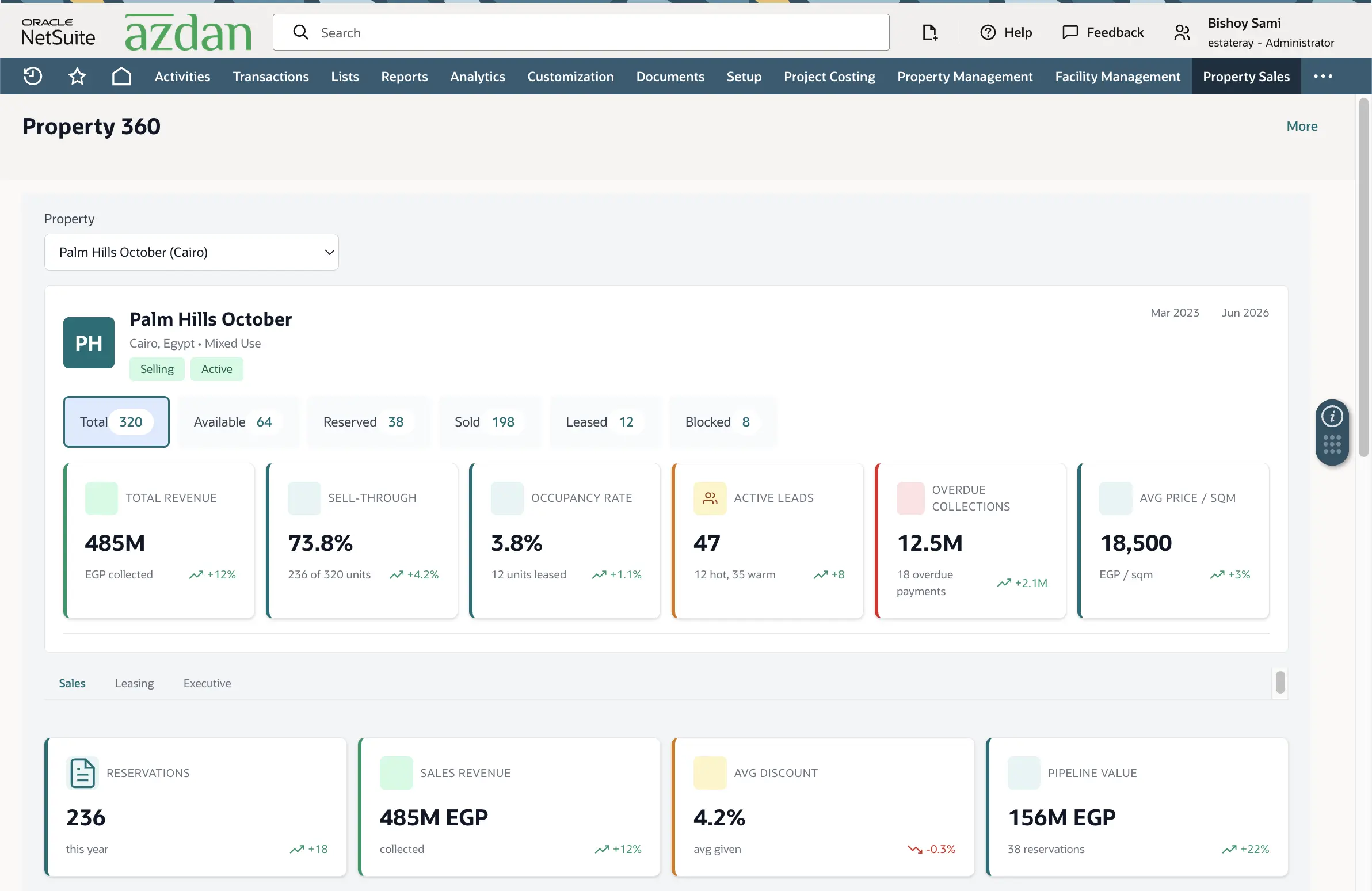Click the Active status badge
Screen dimensions: 1372x891
(x=217, y=369)
